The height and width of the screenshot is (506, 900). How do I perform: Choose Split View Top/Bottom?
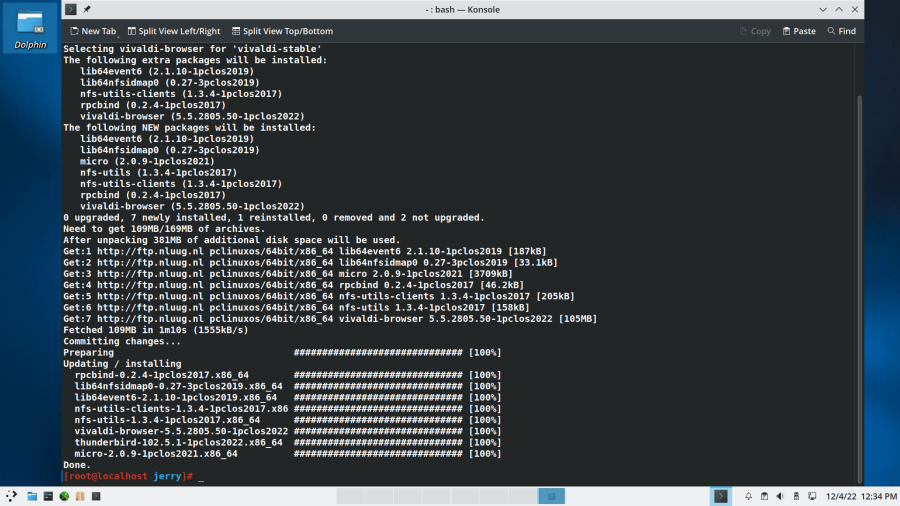point(282,31)
